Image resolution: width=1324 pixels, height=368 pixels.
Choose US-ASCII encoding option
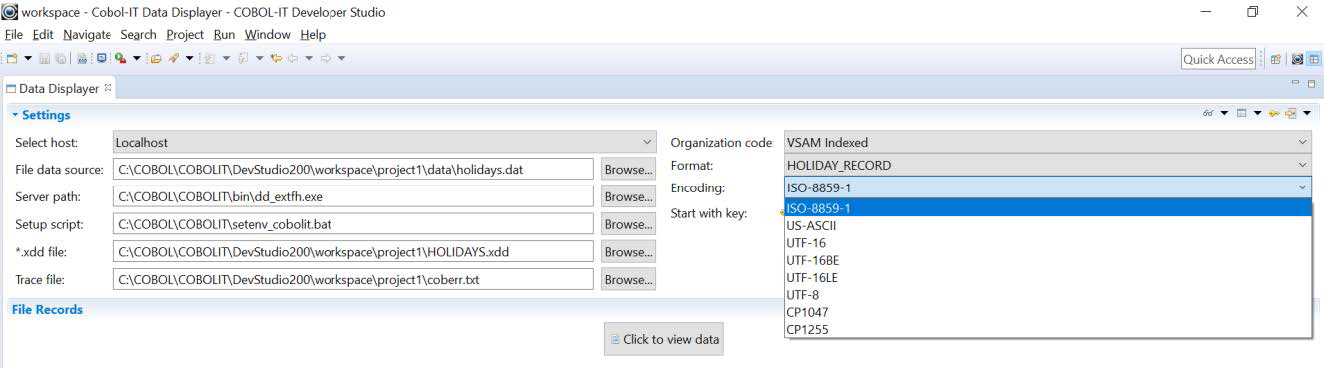pyautogui.click(x=1047, y=225)
